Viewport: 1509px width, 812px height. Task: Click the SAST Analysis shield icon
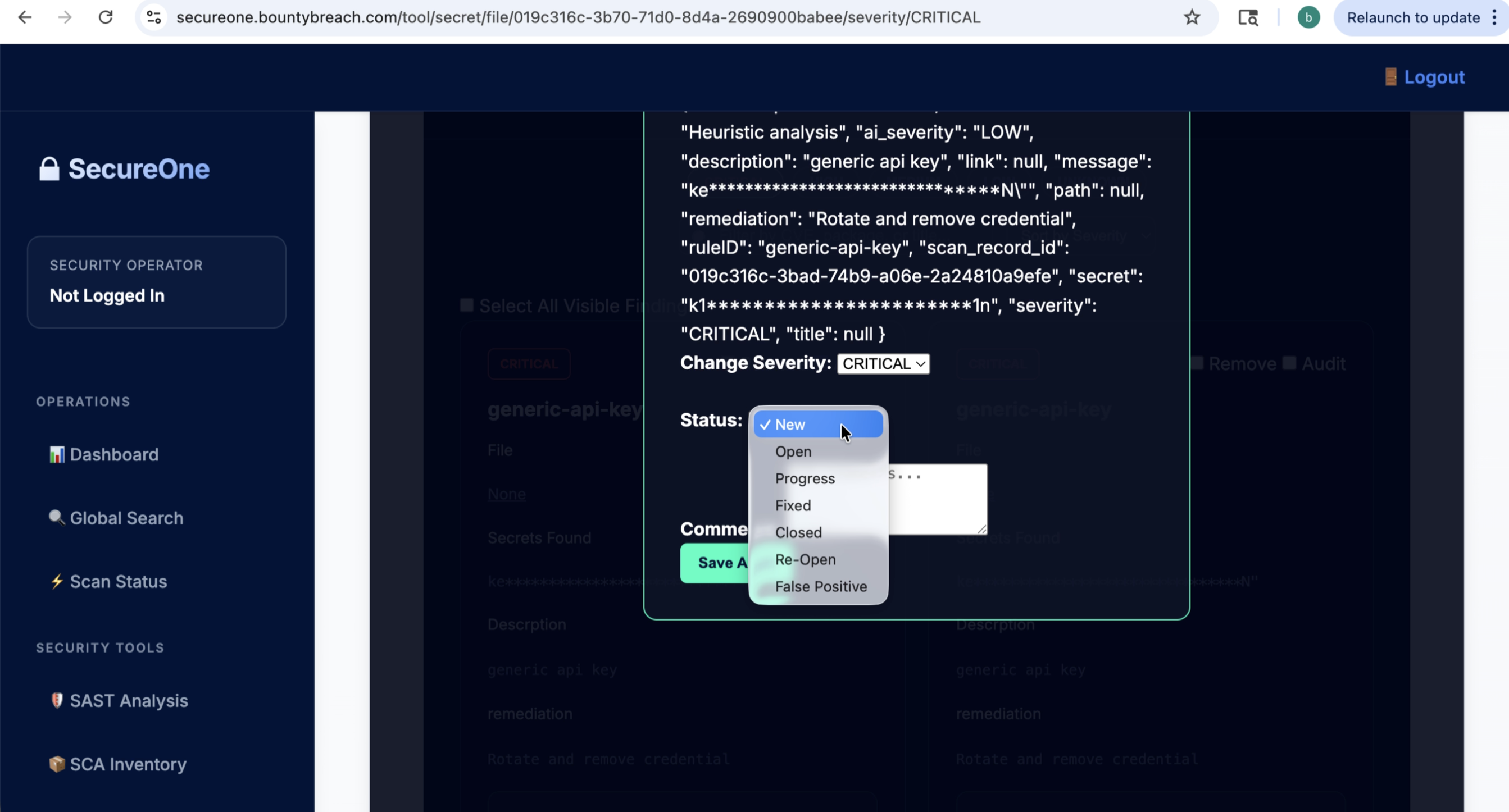pos(57,700)
